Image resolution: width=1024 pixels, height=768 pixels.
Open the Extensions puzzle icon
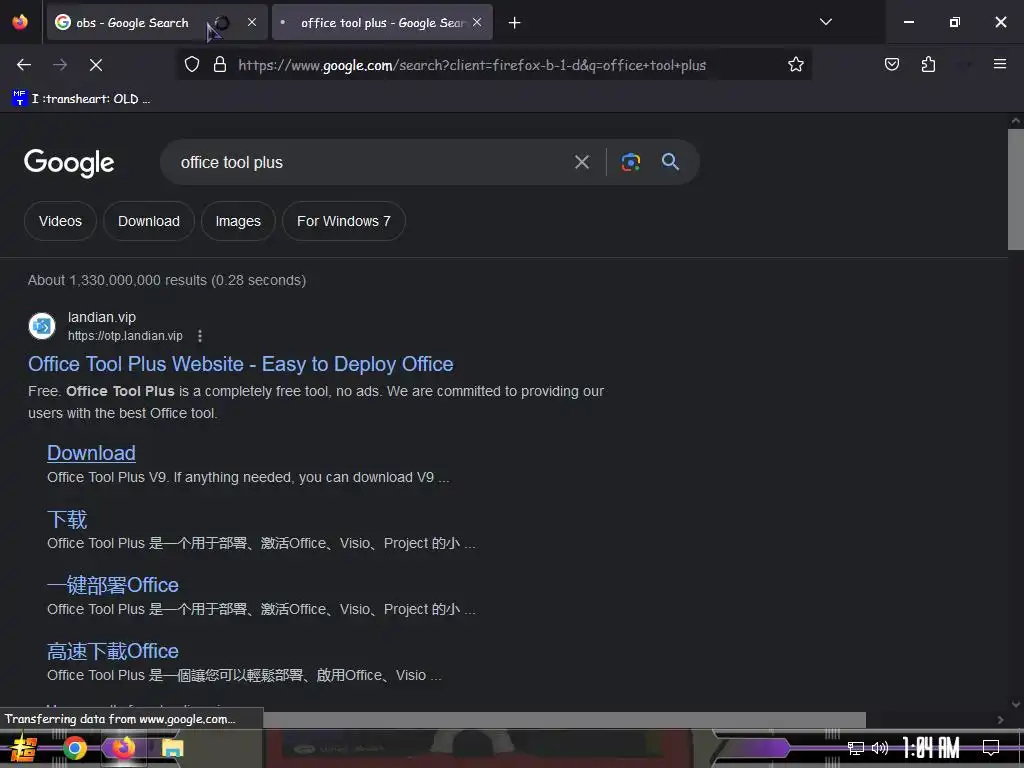[x=928, y=64]
